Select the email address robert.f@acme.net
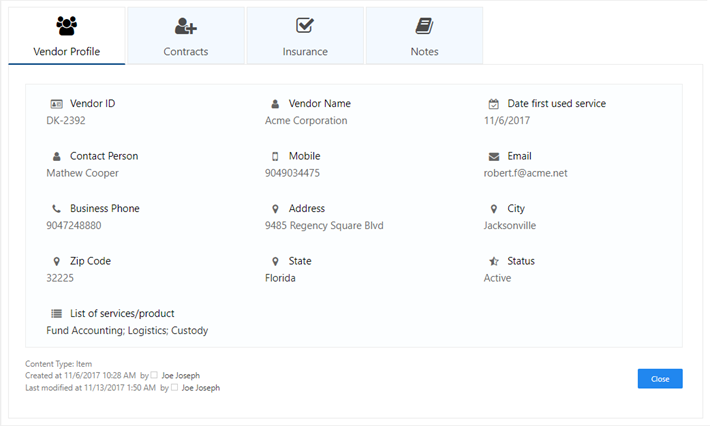Viewport: 710px width, 426px height. (x=525, y=173)
